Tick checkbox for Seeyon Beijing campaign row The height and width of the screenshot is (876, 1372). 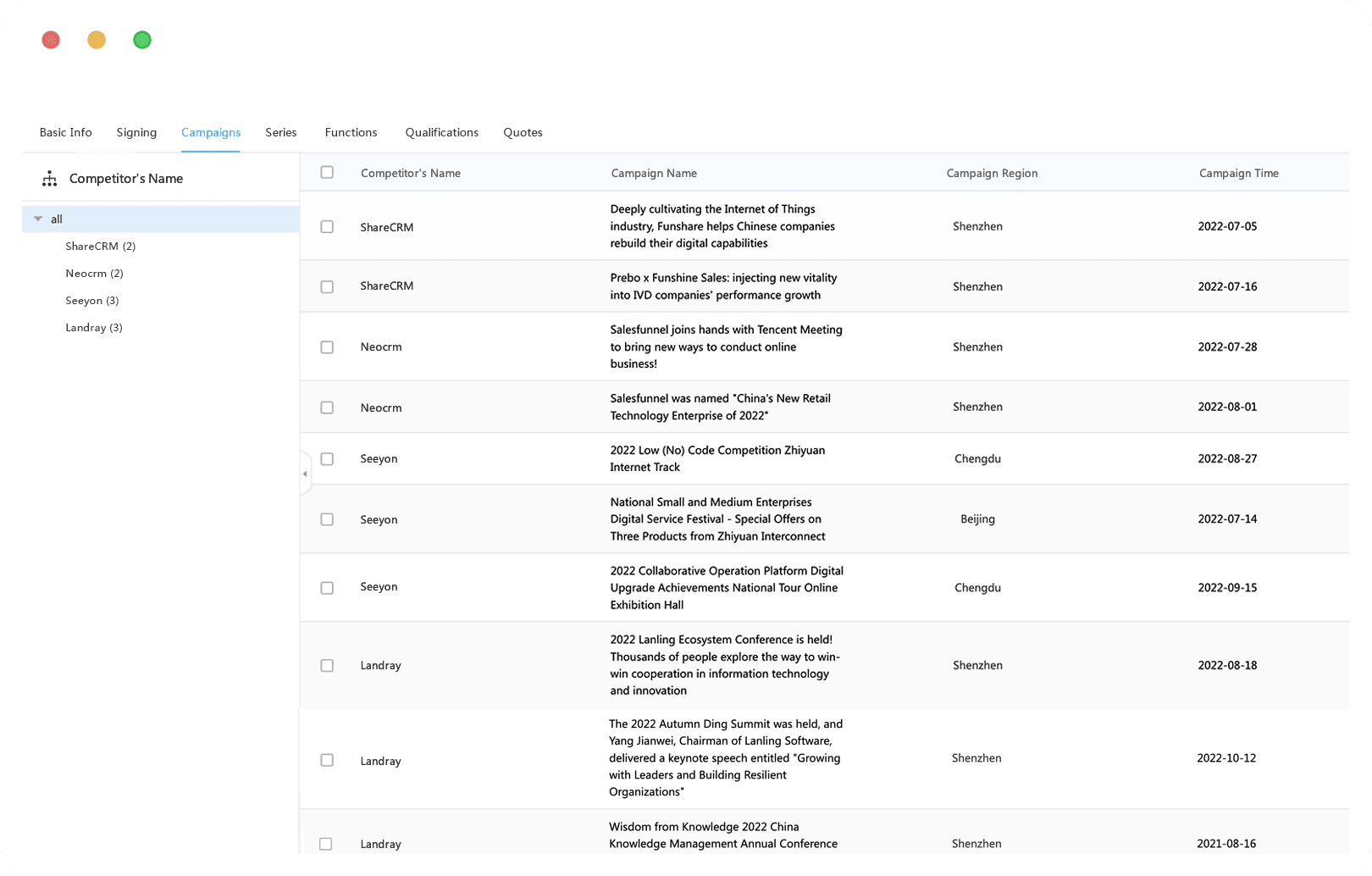tap(327, 519)
